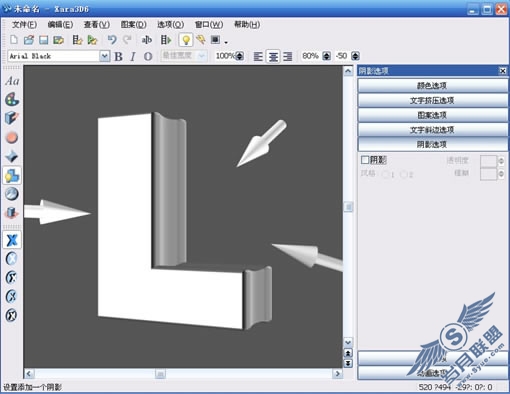The height and width of the screenshot is (394, 510).
Task: Click the yellow lights pin icon
Action: tap(201, 40)
